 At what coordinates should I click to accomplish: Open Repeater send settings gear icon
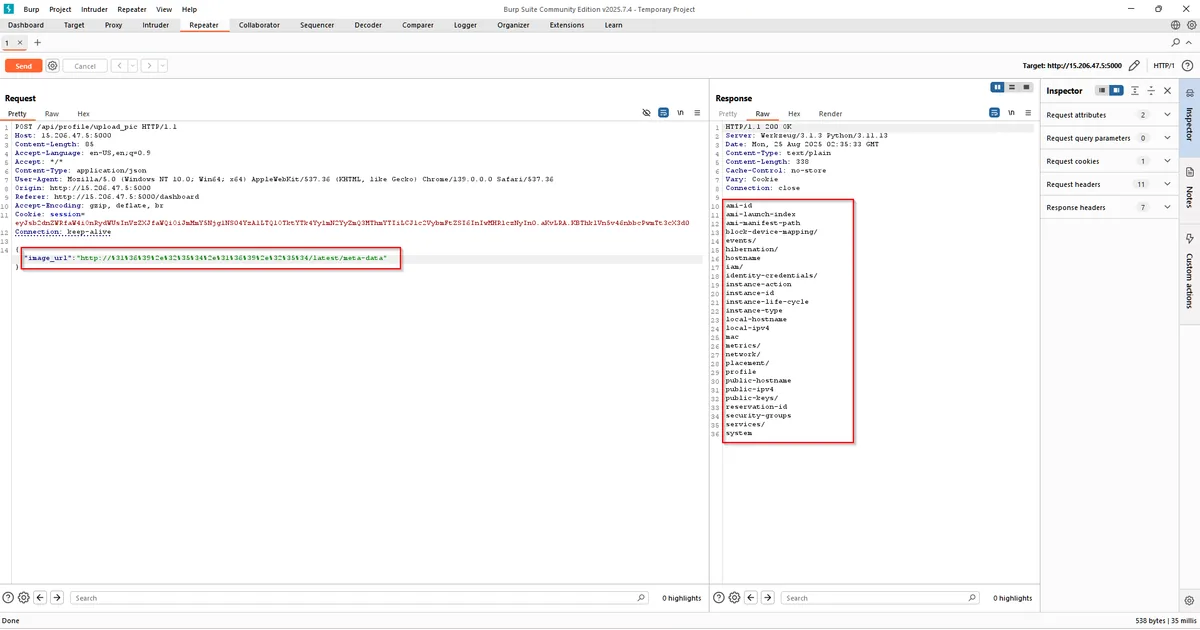(x=53, y=66)
